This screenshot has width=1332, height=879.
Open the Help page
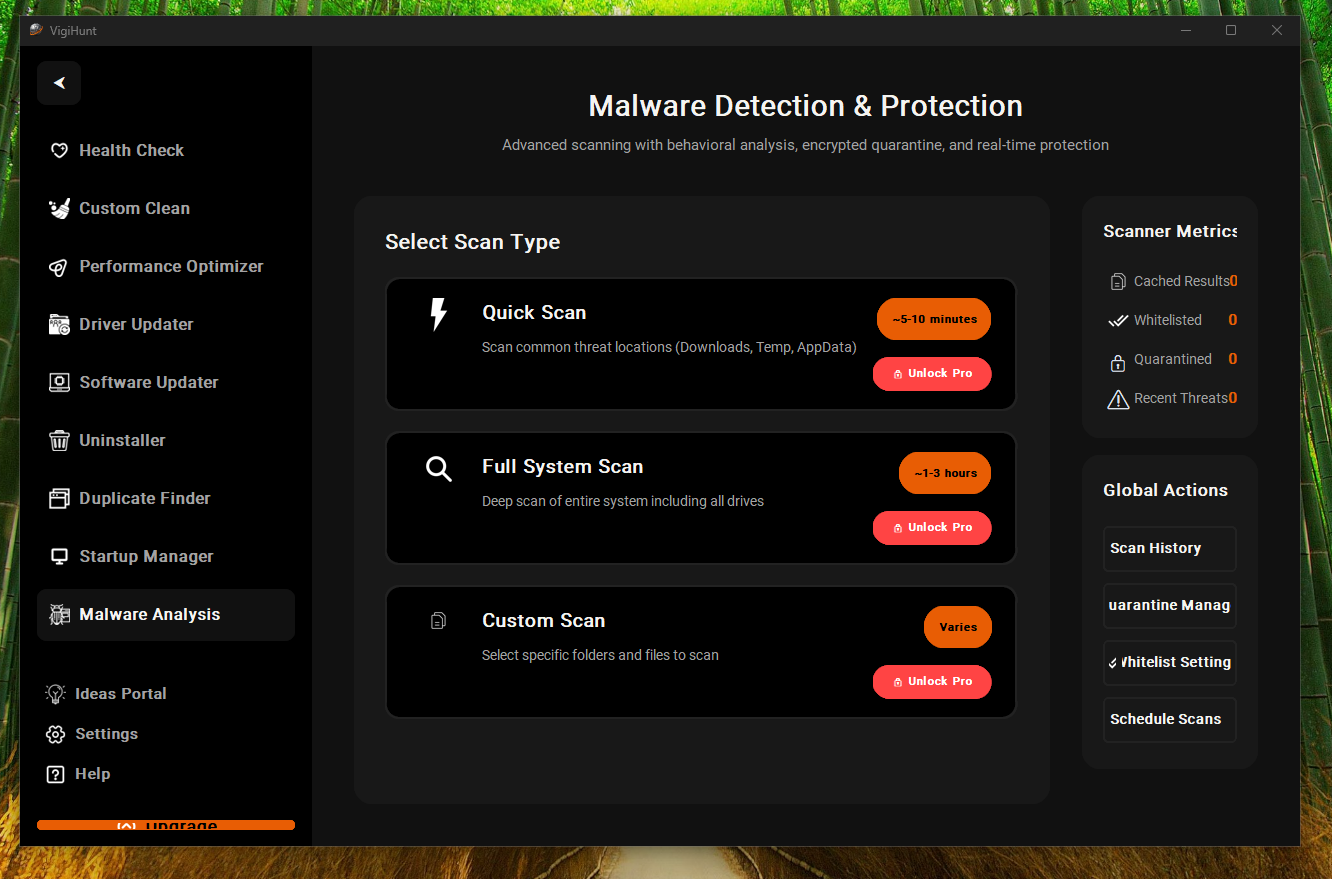pos(78,774)
